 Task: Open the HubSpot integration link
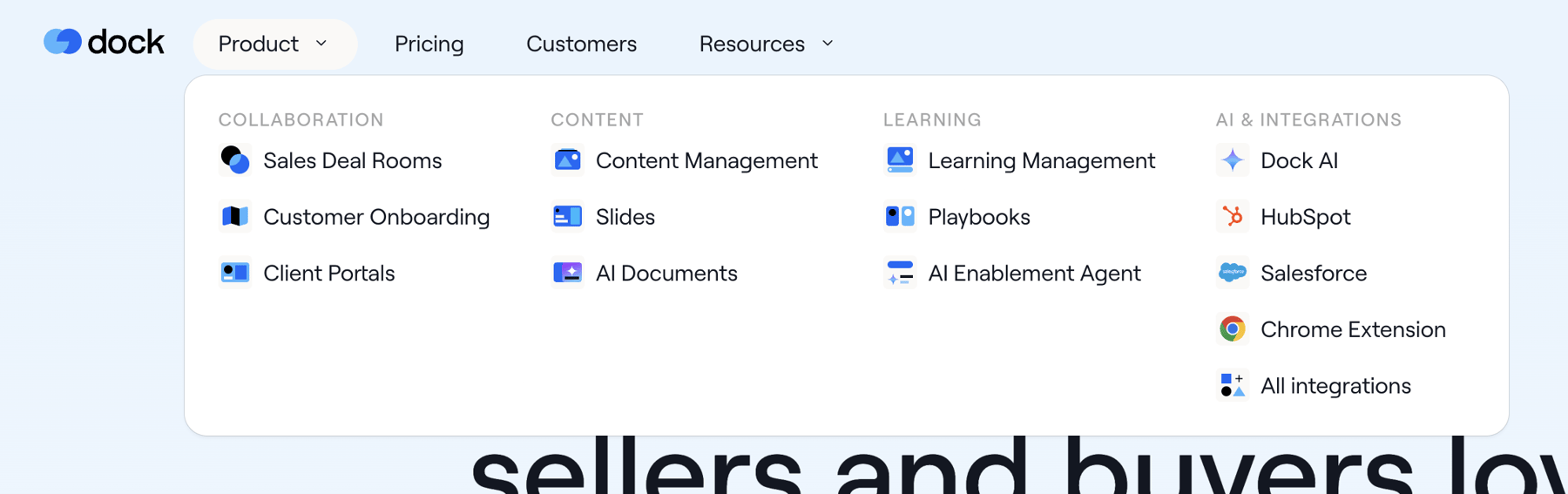(x=1305, y=216)
